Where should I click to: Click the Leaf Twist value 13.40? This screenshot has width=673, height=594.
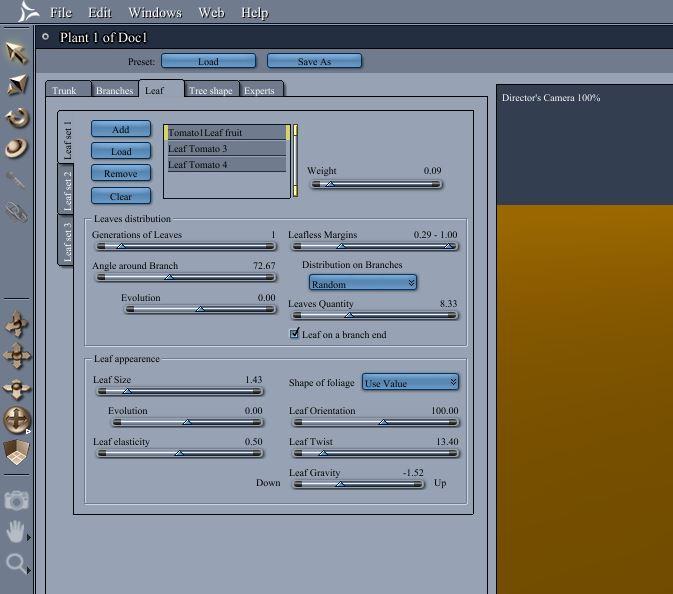[x=447, y=441]
